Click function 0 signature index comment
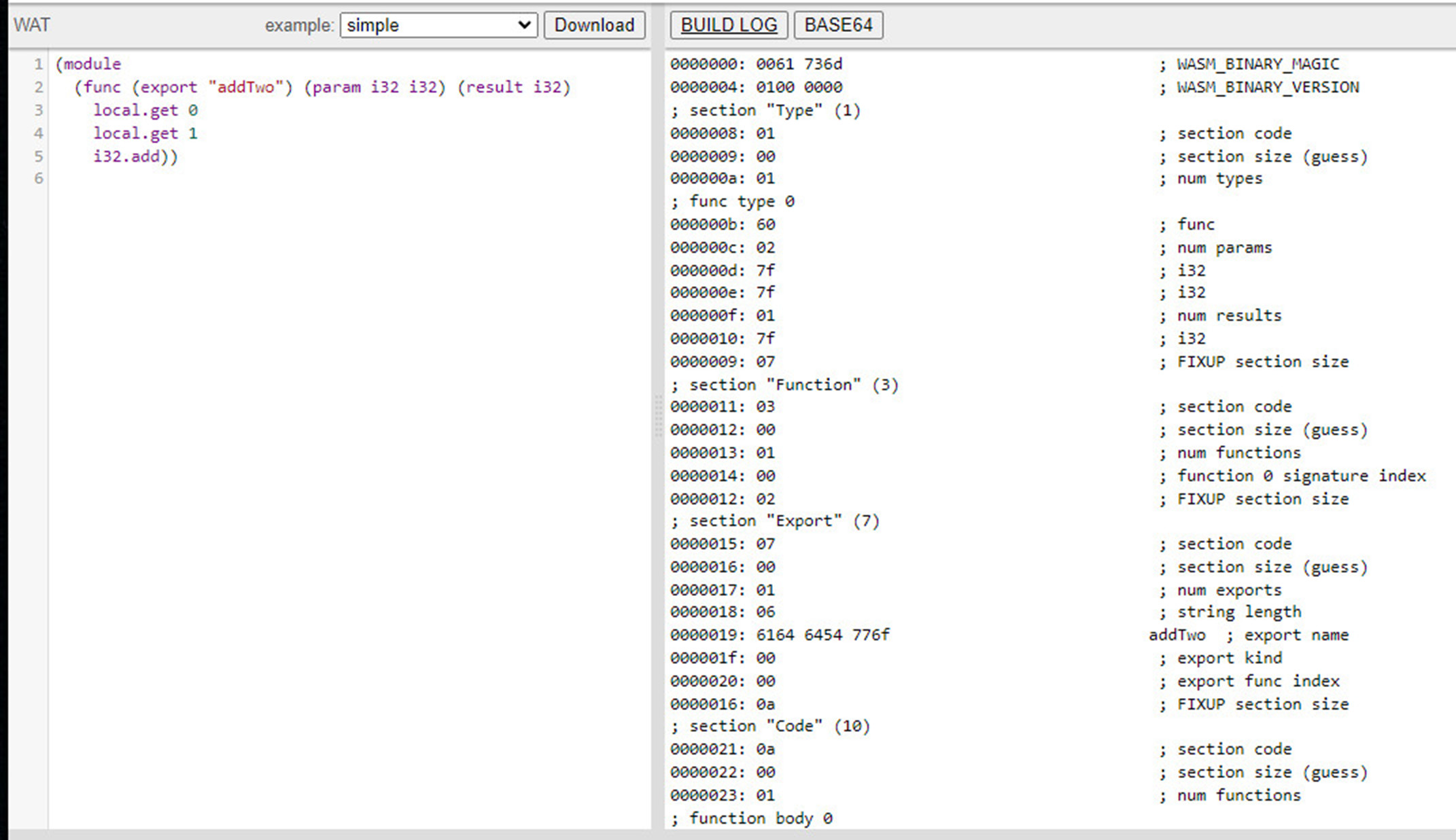This screenshot has height=840, width=1456. (x=1293, y=476)
